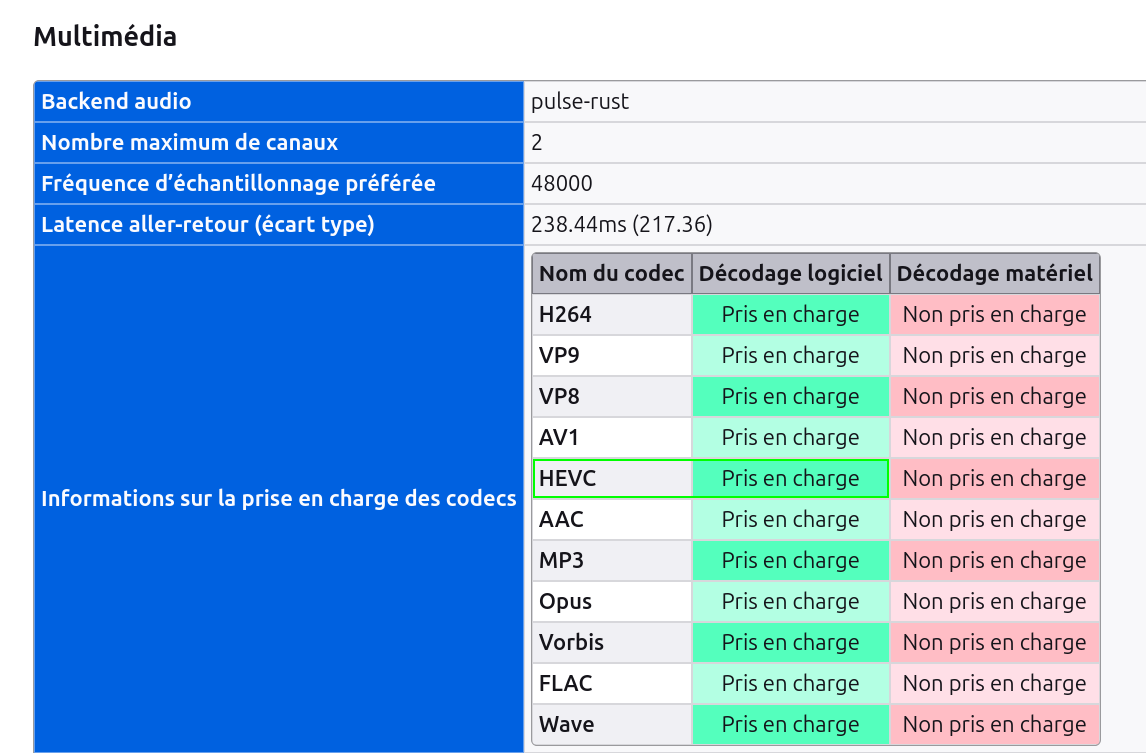1146x753 pixels.
Task: Click HEVC software decoding Pris en charge
Action: [791, 478]
